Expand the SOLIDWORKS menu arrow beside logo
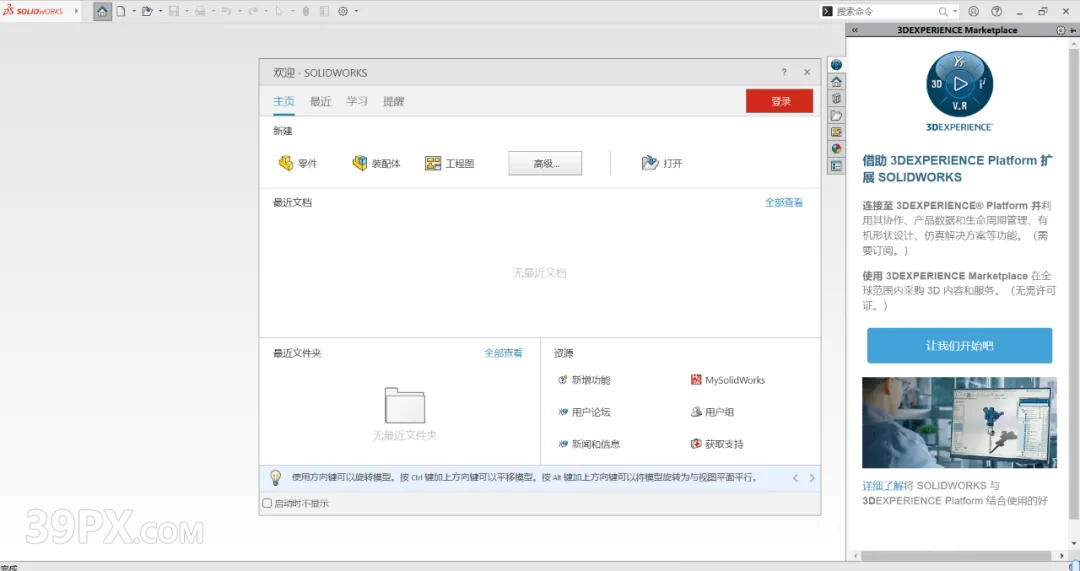1080x571 pixels. [x=76, y=11]
